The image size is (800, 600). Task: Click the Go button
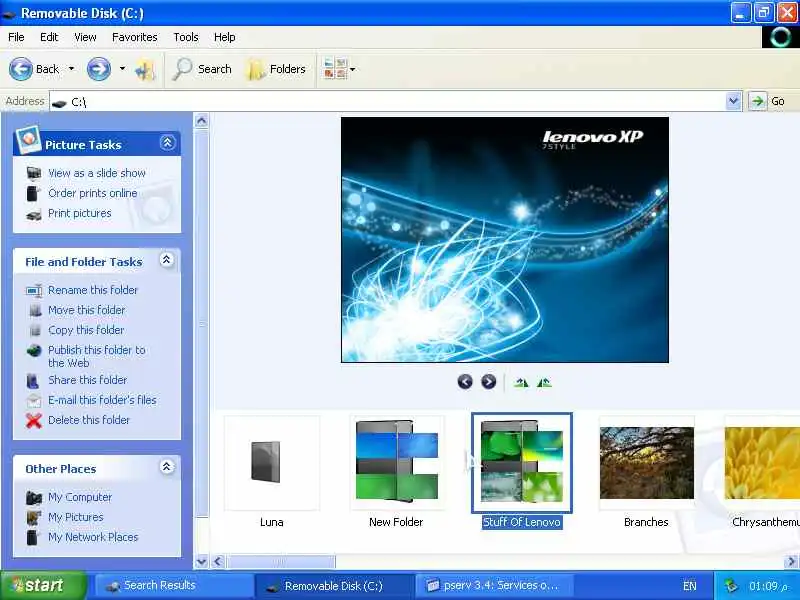tap(767, 101)
